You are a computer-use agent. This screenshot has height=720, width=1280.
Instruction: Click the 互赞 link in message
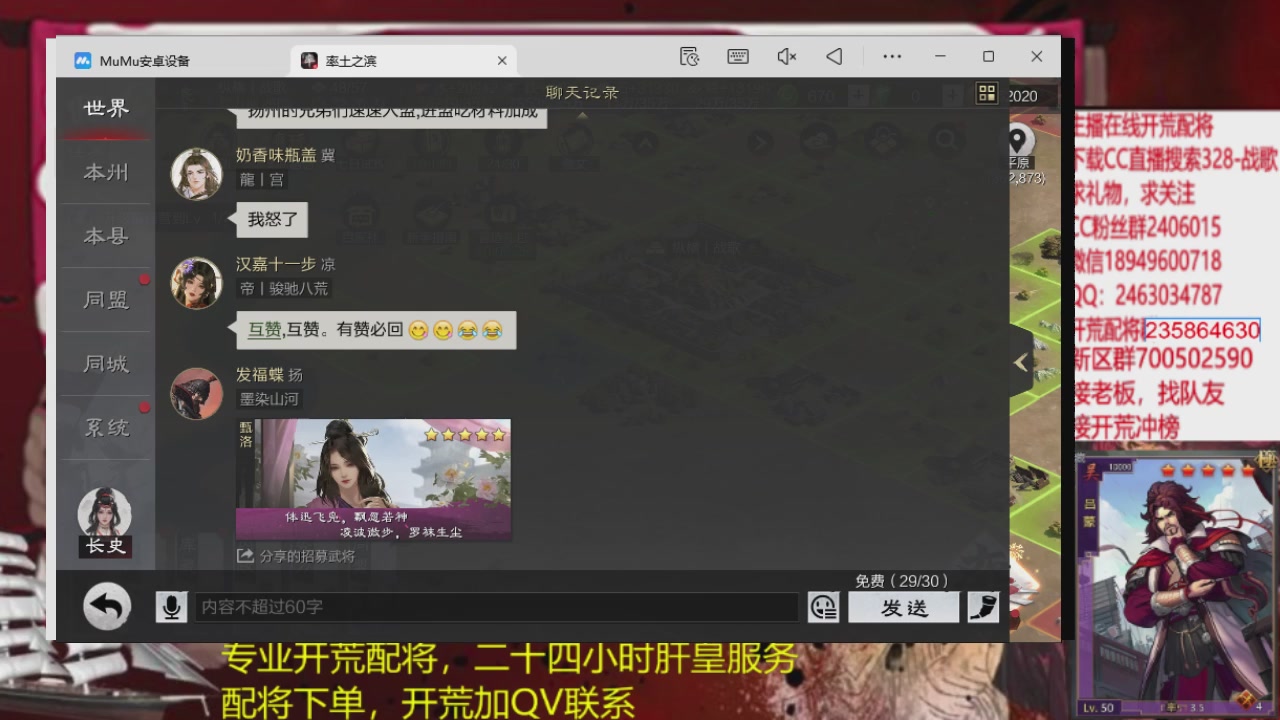264,329
